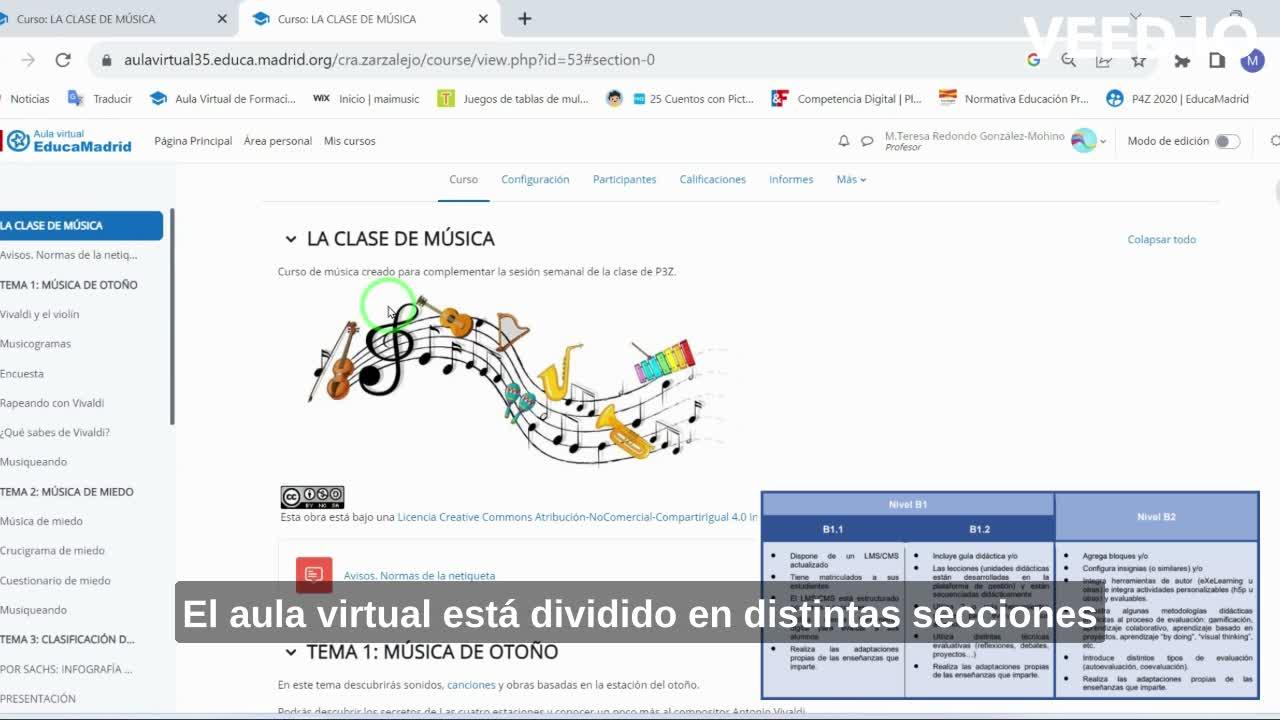The width and height of the screenshot is (1280, 720).
Task: Open the Calificaciones tab
Action: tap(713, 180)
